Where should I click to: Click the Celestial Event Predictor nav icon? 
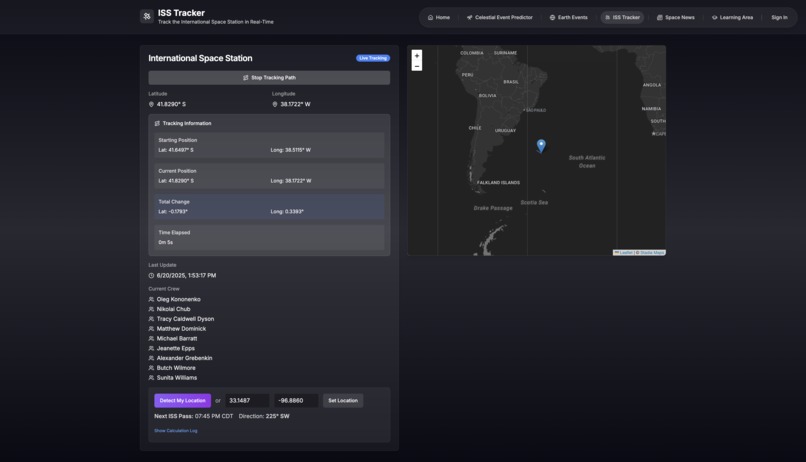(x=469, y=17)
